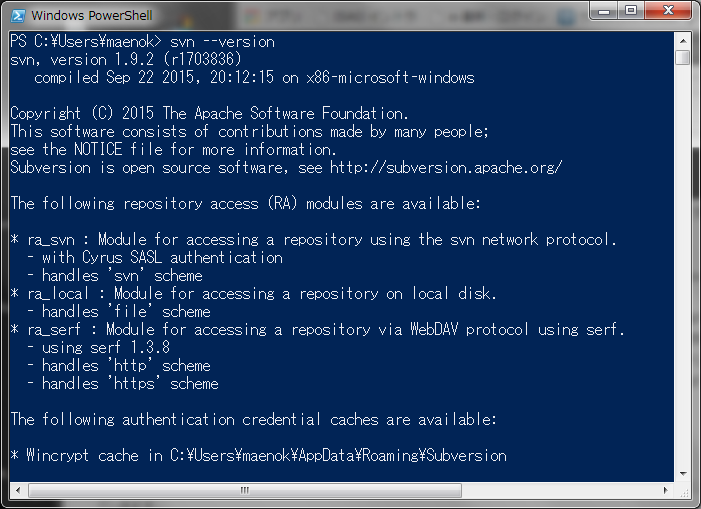Click the vertical scrollbar down arrow
701x509 pixels.
[x=682, y=474]
